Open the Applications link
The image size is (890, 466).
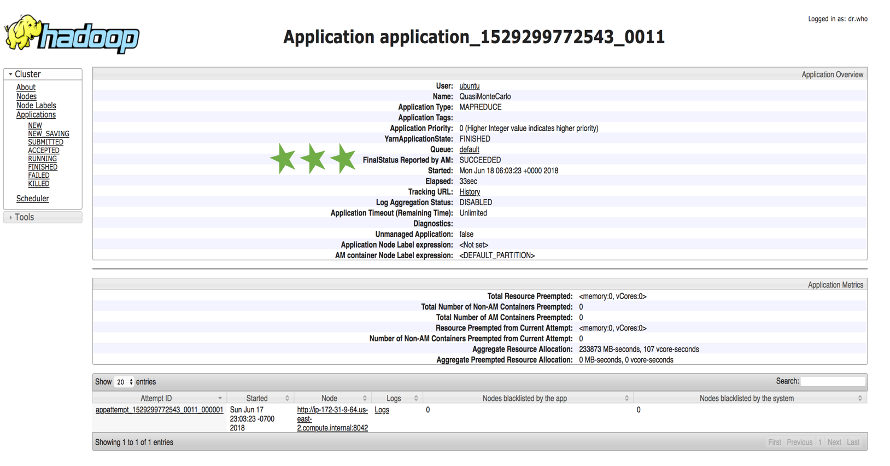(36, 114)
